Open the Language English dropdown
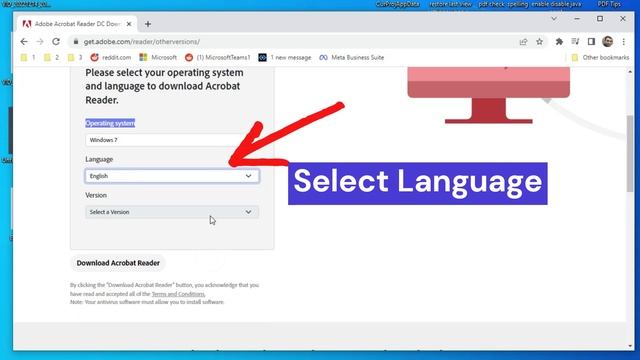The image size is (640, 360). [x=172, y=176]
